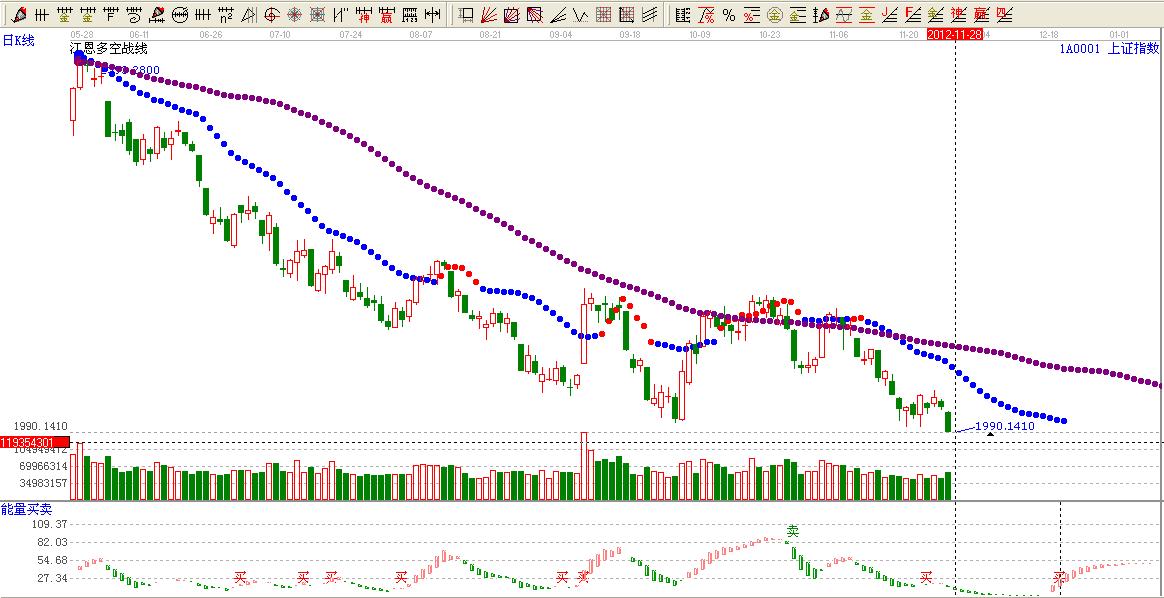Image resolution: width=1164 pixels, height=598 pixels.
Task: Select the triangle angle tool icon
Action: 249,15
